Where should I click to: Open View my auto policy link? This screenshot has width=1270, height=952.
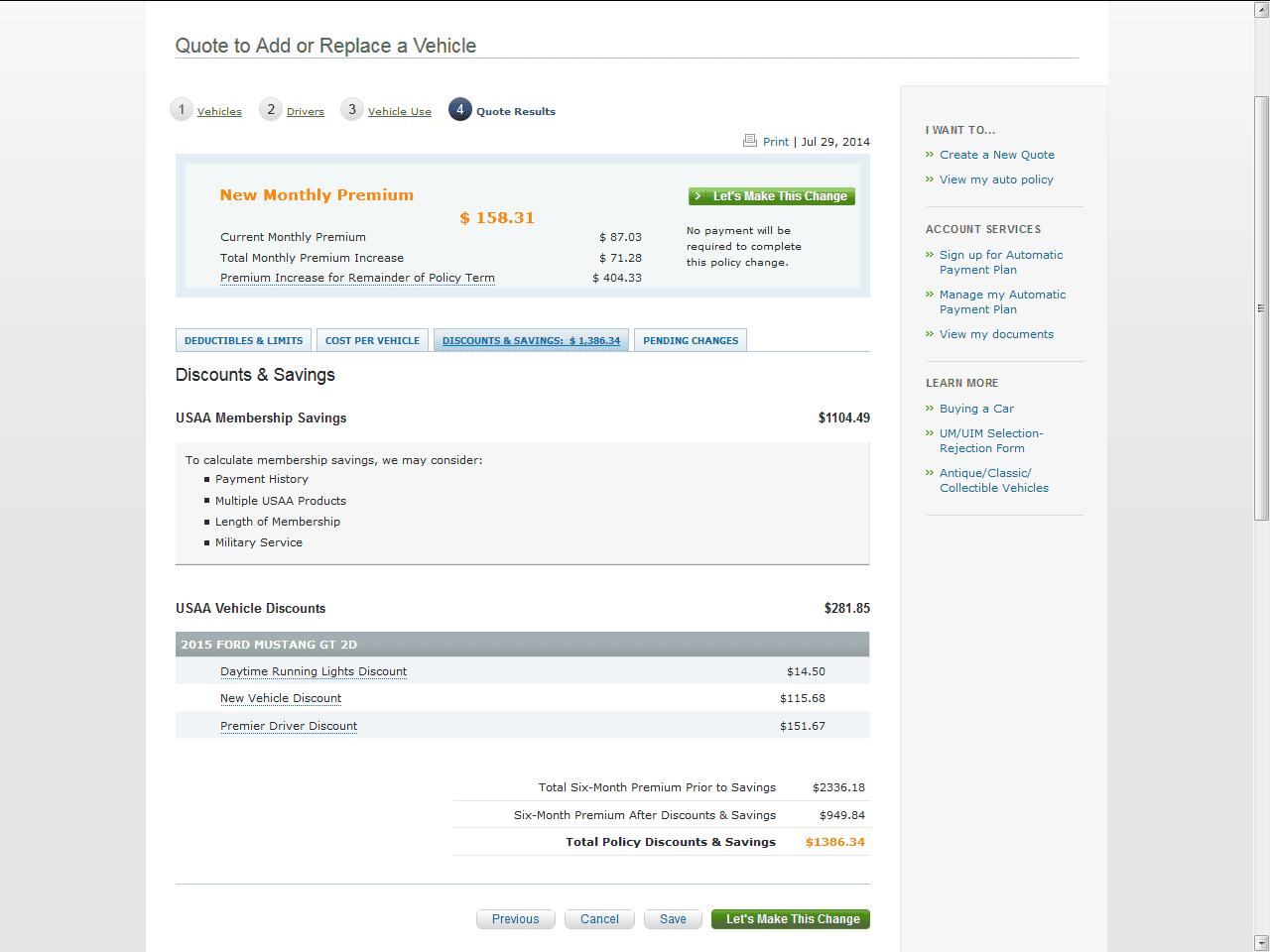point(996,179)
